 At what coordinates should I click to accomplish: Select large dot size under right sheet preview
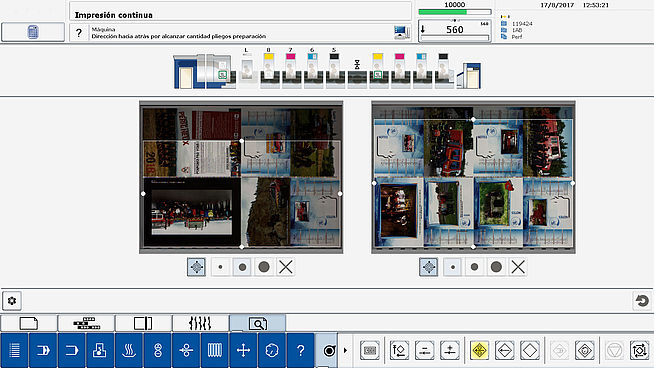(x=496, y=267)
